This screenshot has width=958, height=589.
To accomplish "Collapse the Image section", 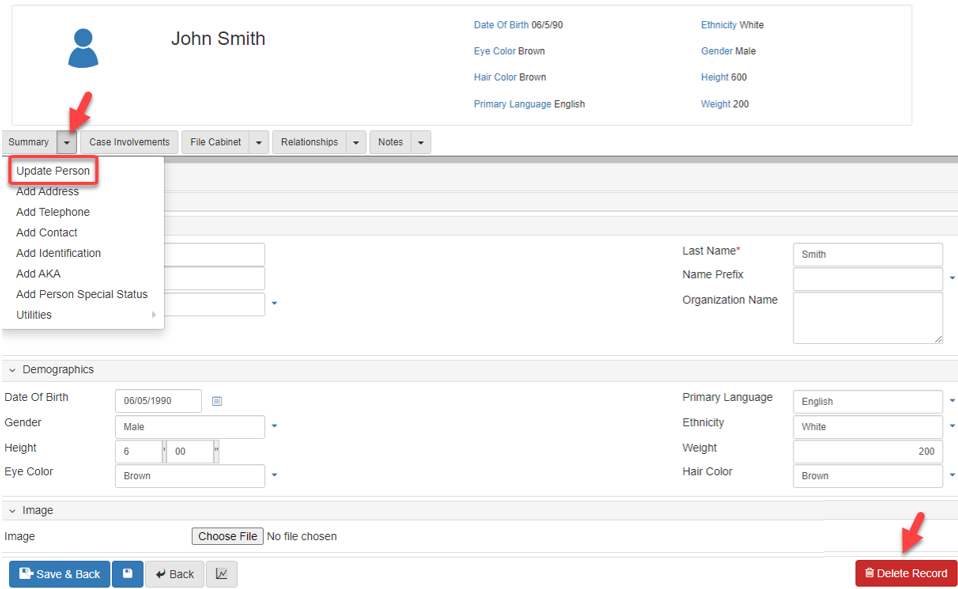I will 12,511.
